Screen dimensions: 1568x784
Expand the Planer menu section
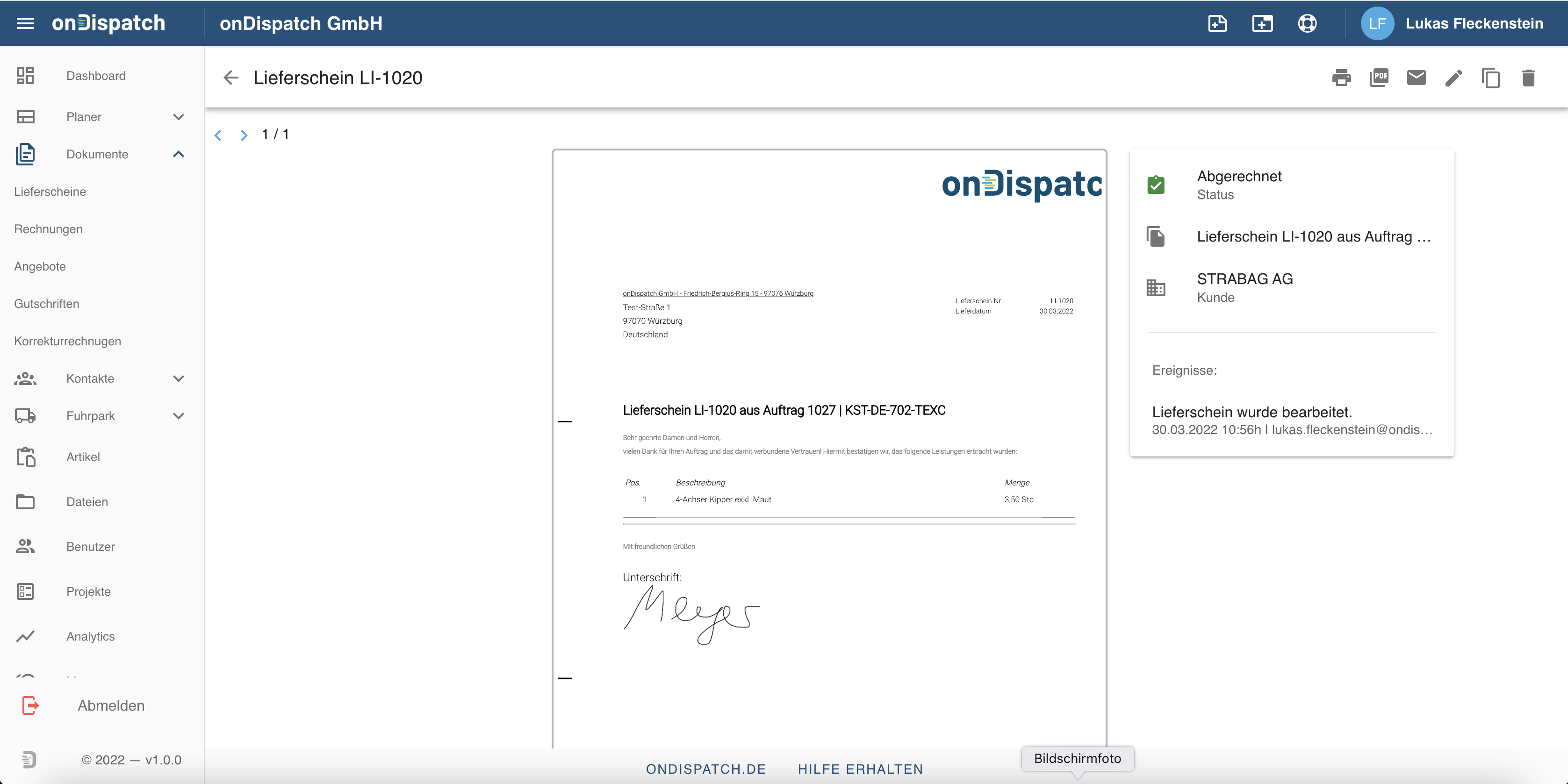click(x=178, y=117)
